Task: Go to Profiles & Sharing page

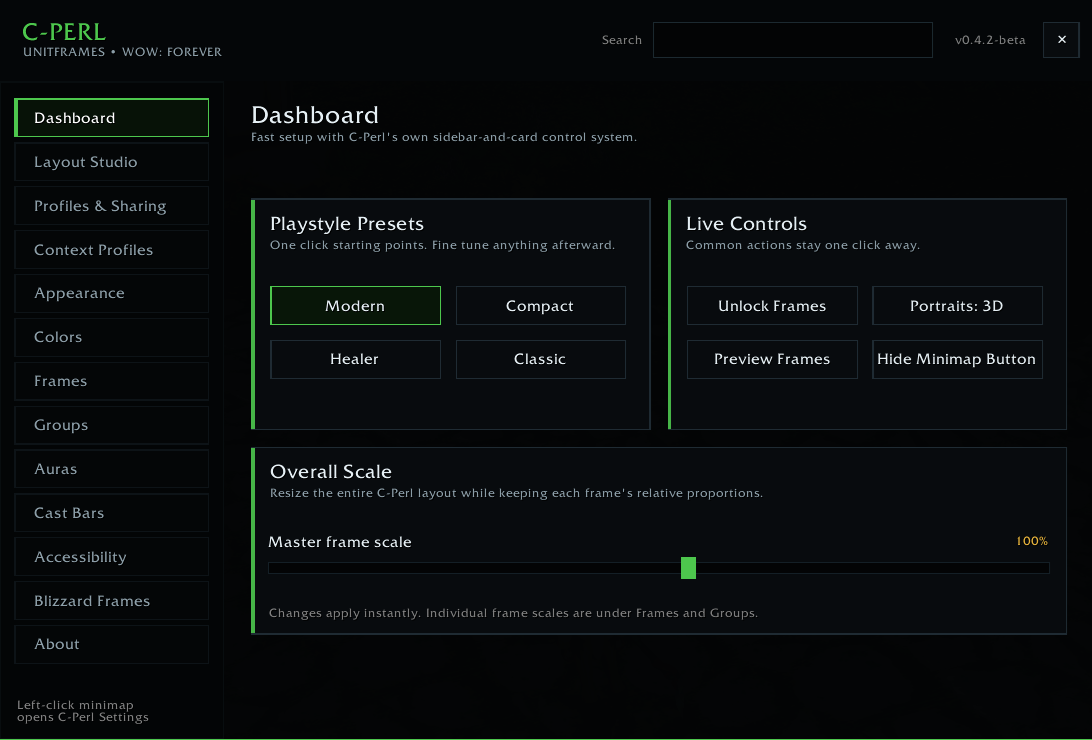Action: pos(111,205)
